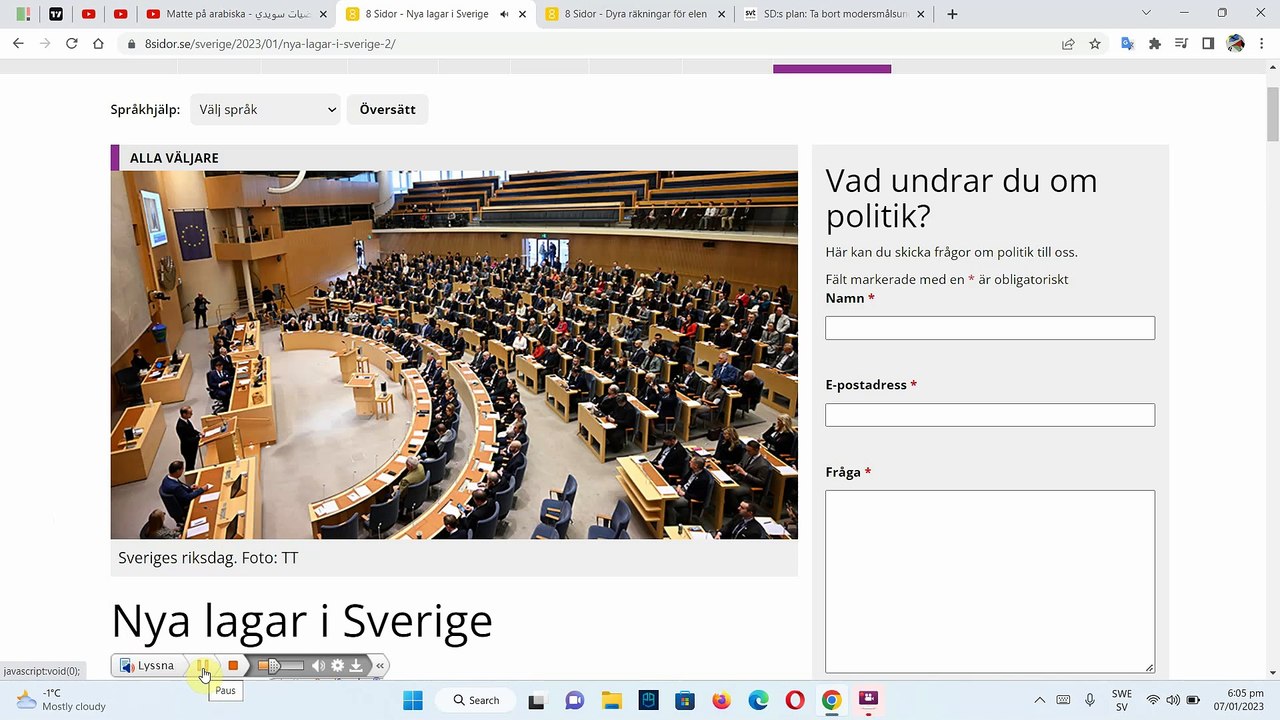Open File Explorer from taskbar

611,700
